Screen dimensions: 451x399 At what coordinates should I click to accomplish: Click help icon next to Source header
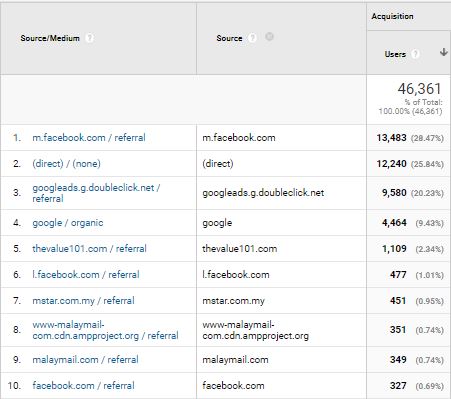[x=252, y=38]
